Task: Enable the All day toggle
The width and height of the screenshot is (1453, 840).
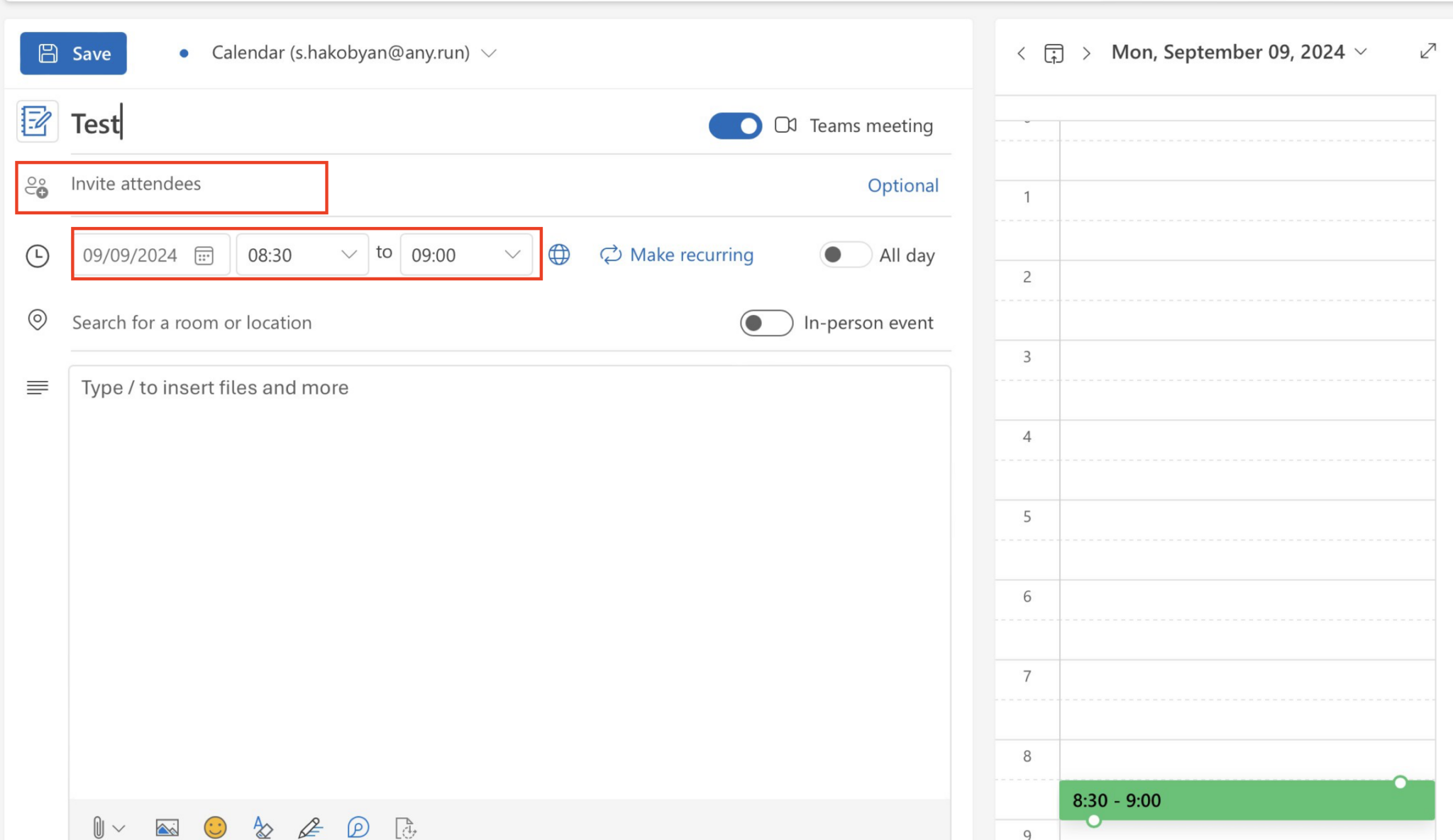Action: click(x=845, y=255)
